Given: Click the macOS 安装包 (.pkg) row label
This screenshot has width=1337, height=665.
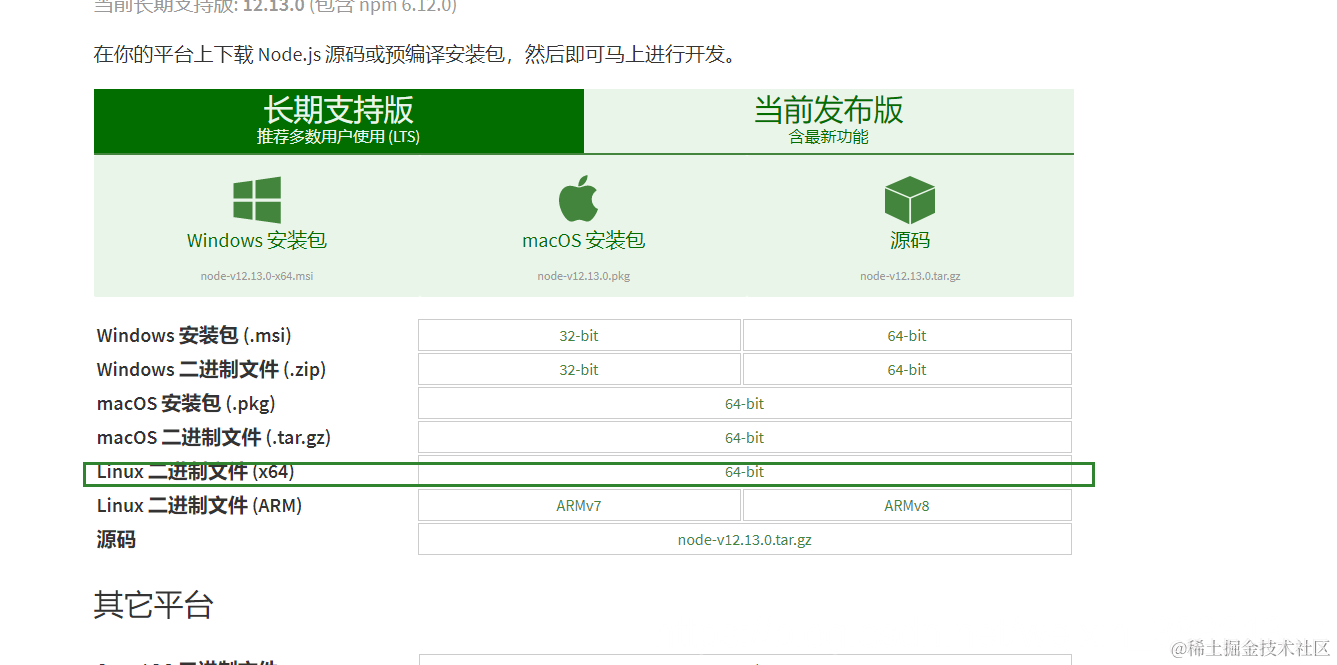Looking at the screenshot, I should [x=186, y=404].
